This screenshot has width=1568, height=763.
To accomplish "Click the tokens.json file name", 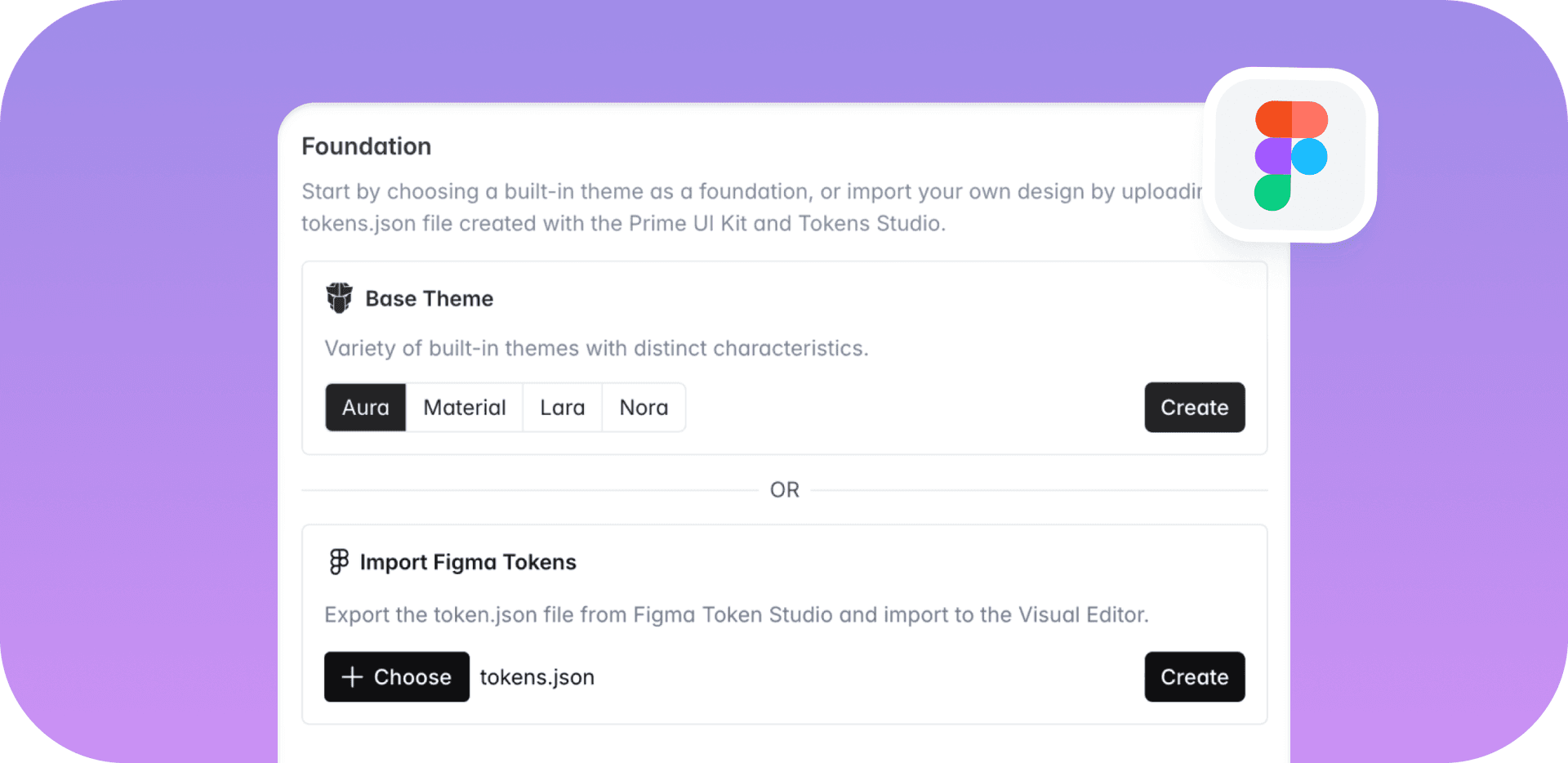I will pos(537,677).
